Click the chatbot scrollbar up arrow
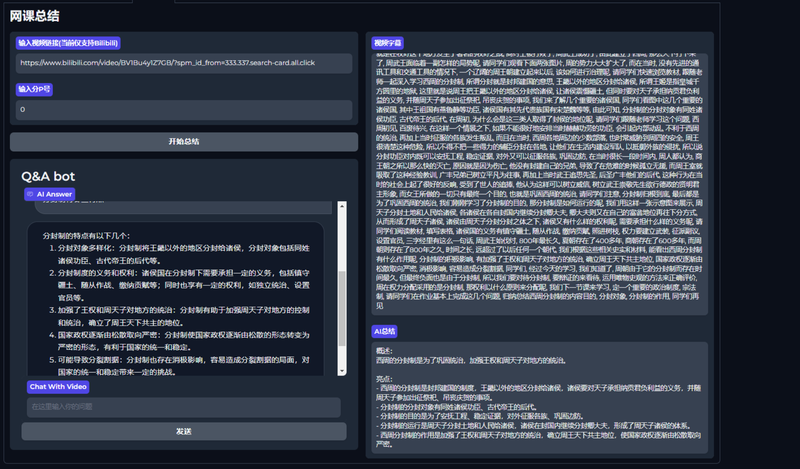Screen dimensions: 800x469 coord(342,206)
